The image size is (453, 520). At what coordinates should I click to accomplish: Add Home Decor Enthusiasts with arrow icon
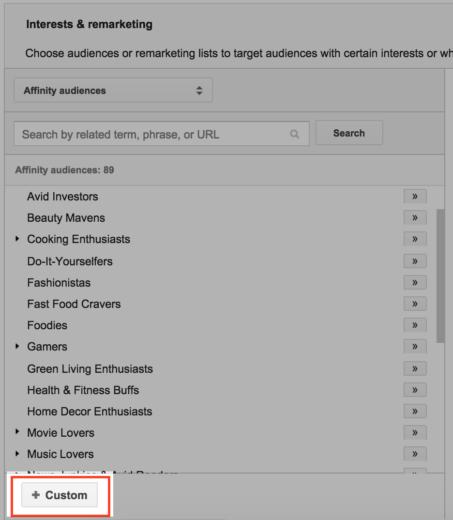pyautogui.click(x=415, y=411)
